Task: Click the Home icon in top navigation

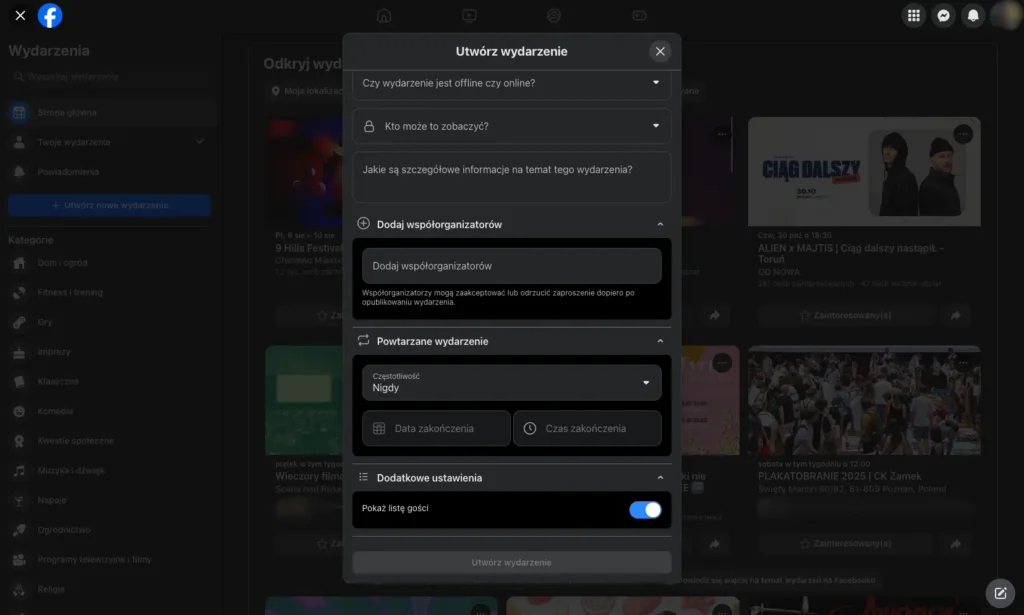Action: (x=384, y=16)
